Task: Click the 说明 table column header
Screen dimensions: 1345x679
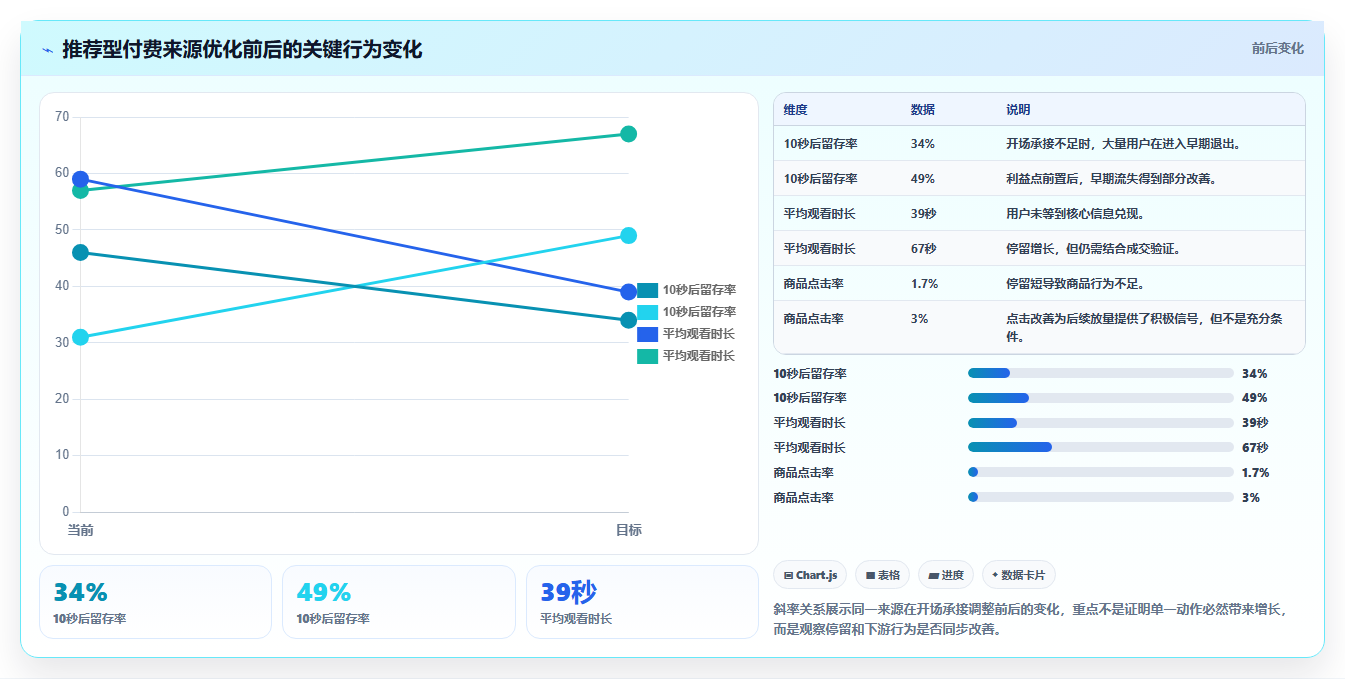Action: [1018, 109]
